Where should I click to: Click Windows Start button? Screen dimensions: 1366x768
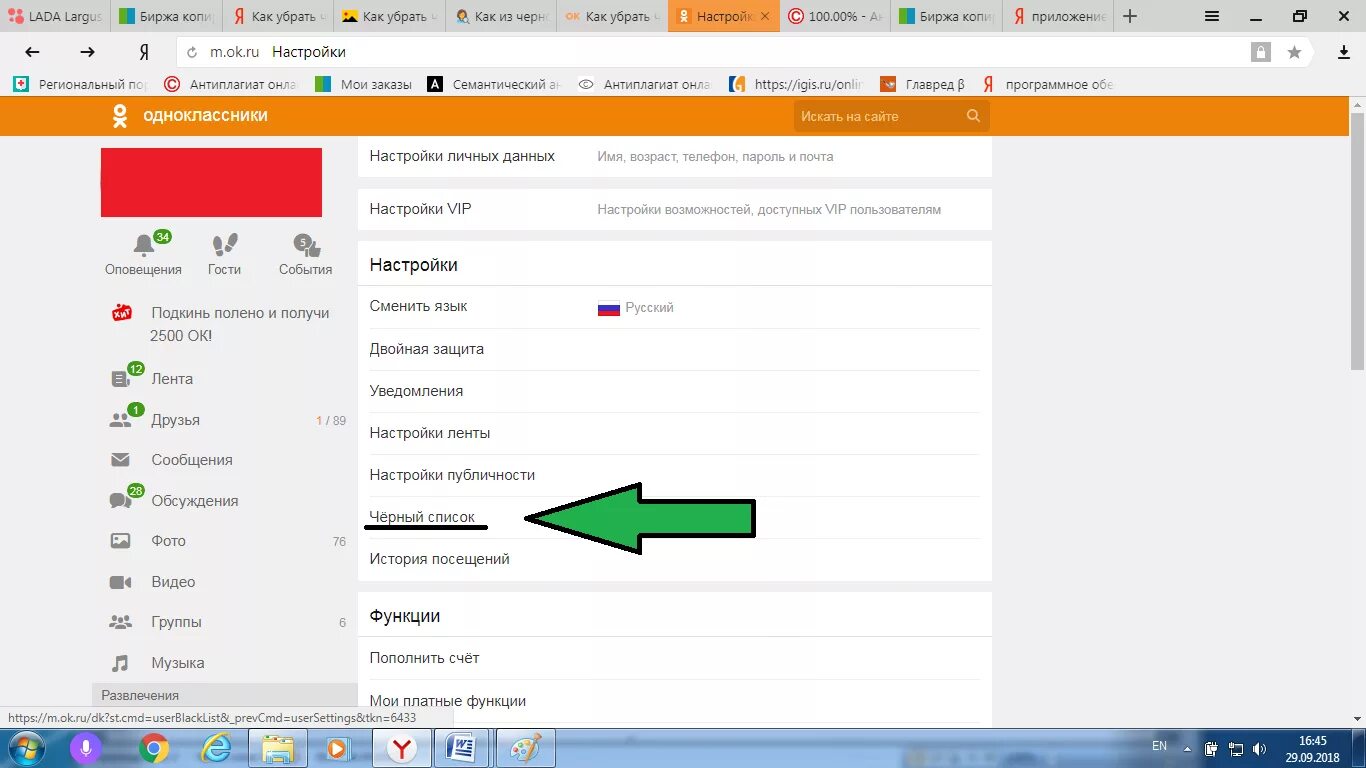pos(27,748)
